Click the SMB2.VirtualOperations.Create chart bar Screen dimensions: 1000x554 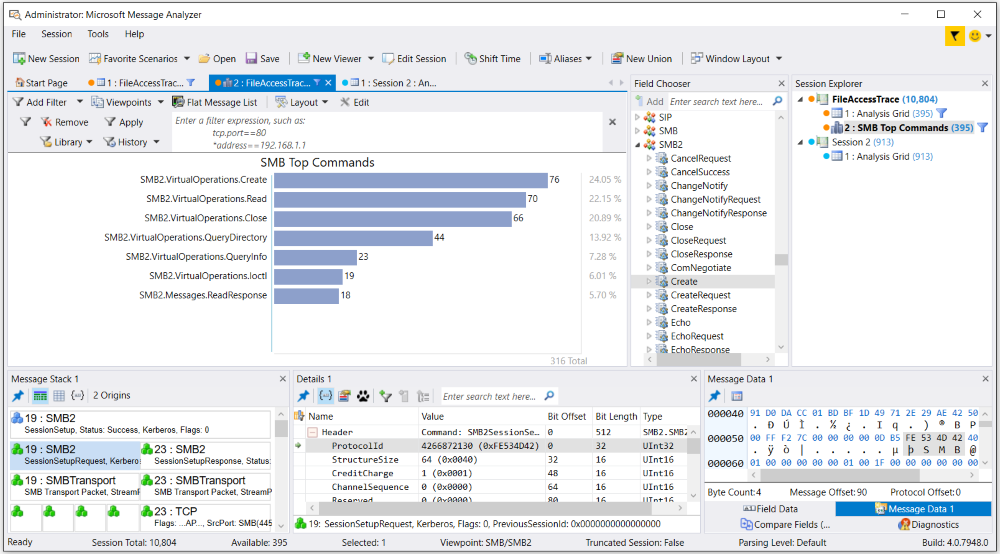click(x=410, y=180)
